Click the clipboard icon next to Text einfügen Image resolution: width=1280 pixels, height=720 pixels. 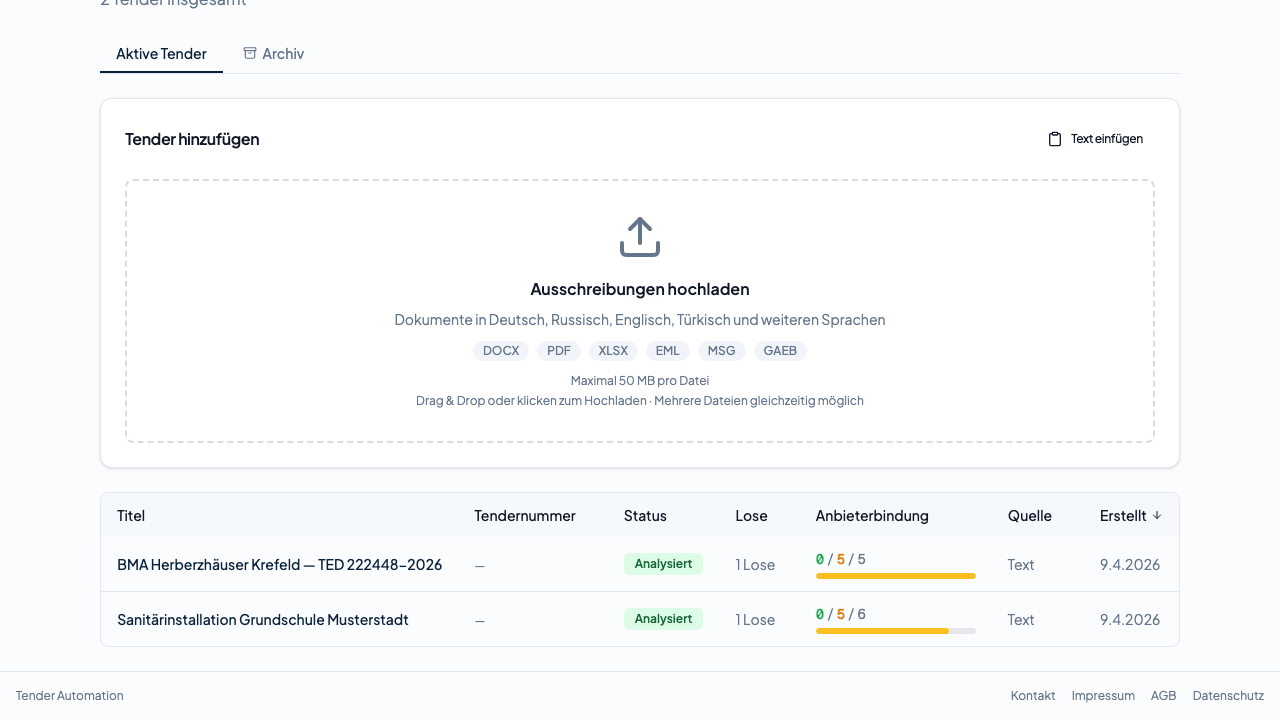(1055, 138)
